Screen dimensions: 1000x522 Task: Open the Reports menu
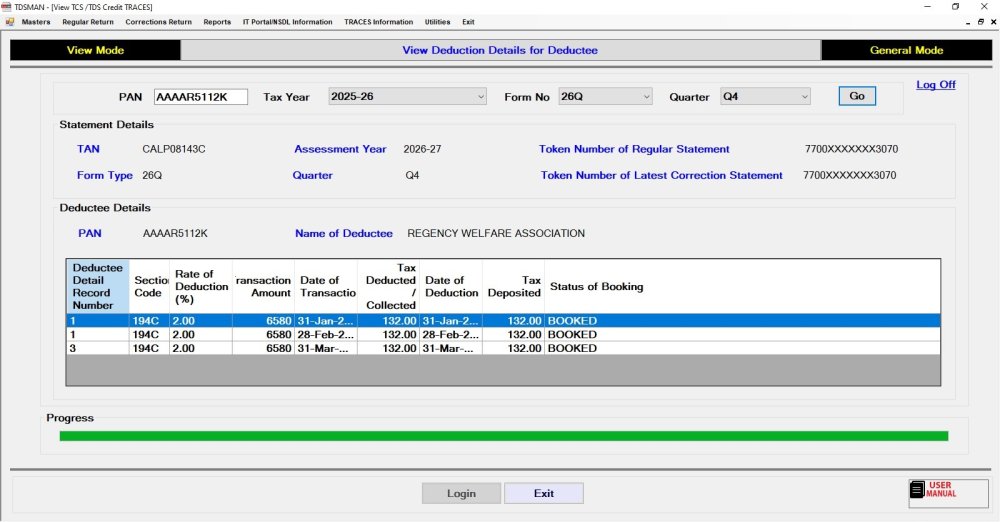[217, 22]
